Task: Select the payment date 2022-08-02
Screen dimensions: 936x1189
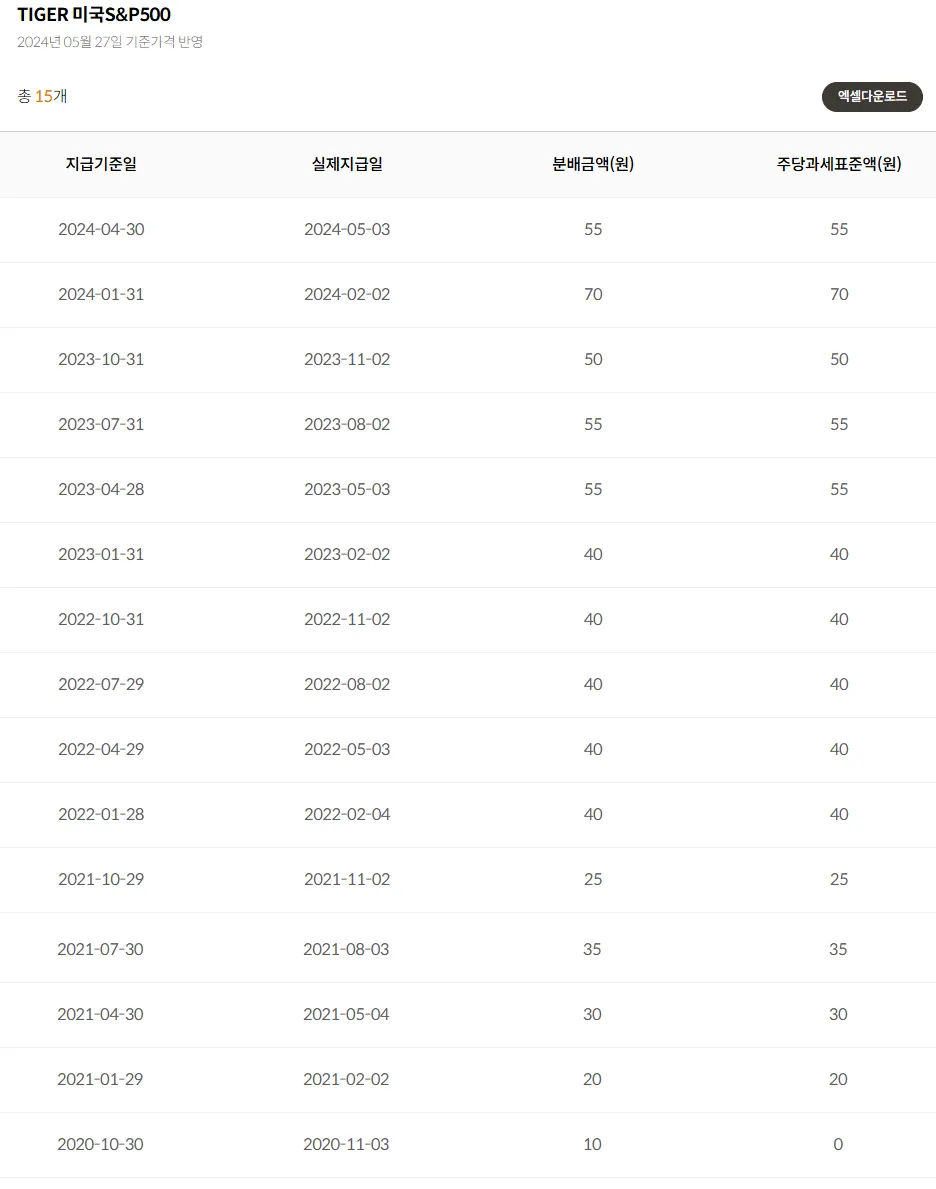Action: pyautogui.click(x=347, y=684)
